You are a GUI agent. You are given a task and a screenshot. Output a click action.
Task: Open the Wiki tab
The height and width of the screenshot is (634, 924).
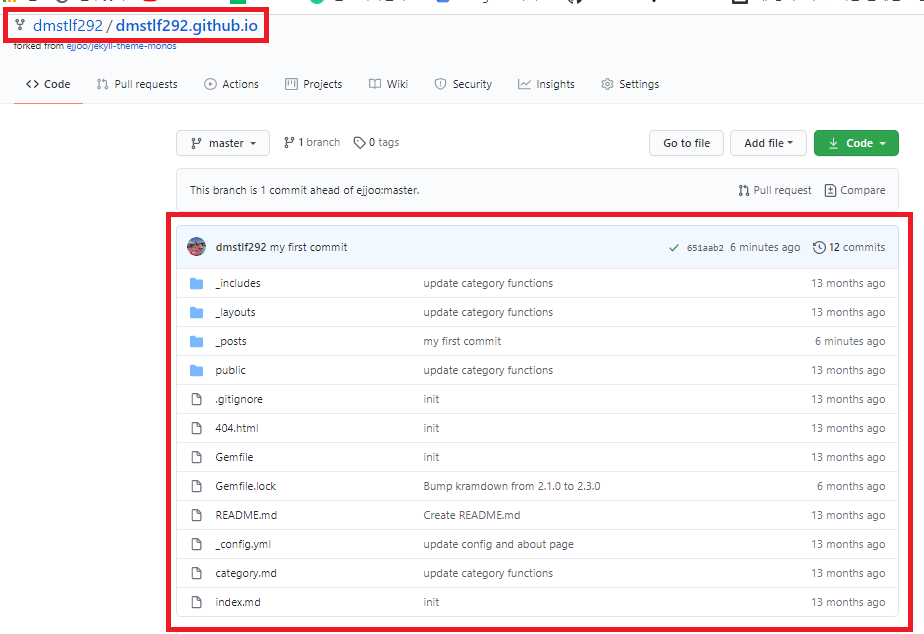pyautogui.click(x=388, y=84)
